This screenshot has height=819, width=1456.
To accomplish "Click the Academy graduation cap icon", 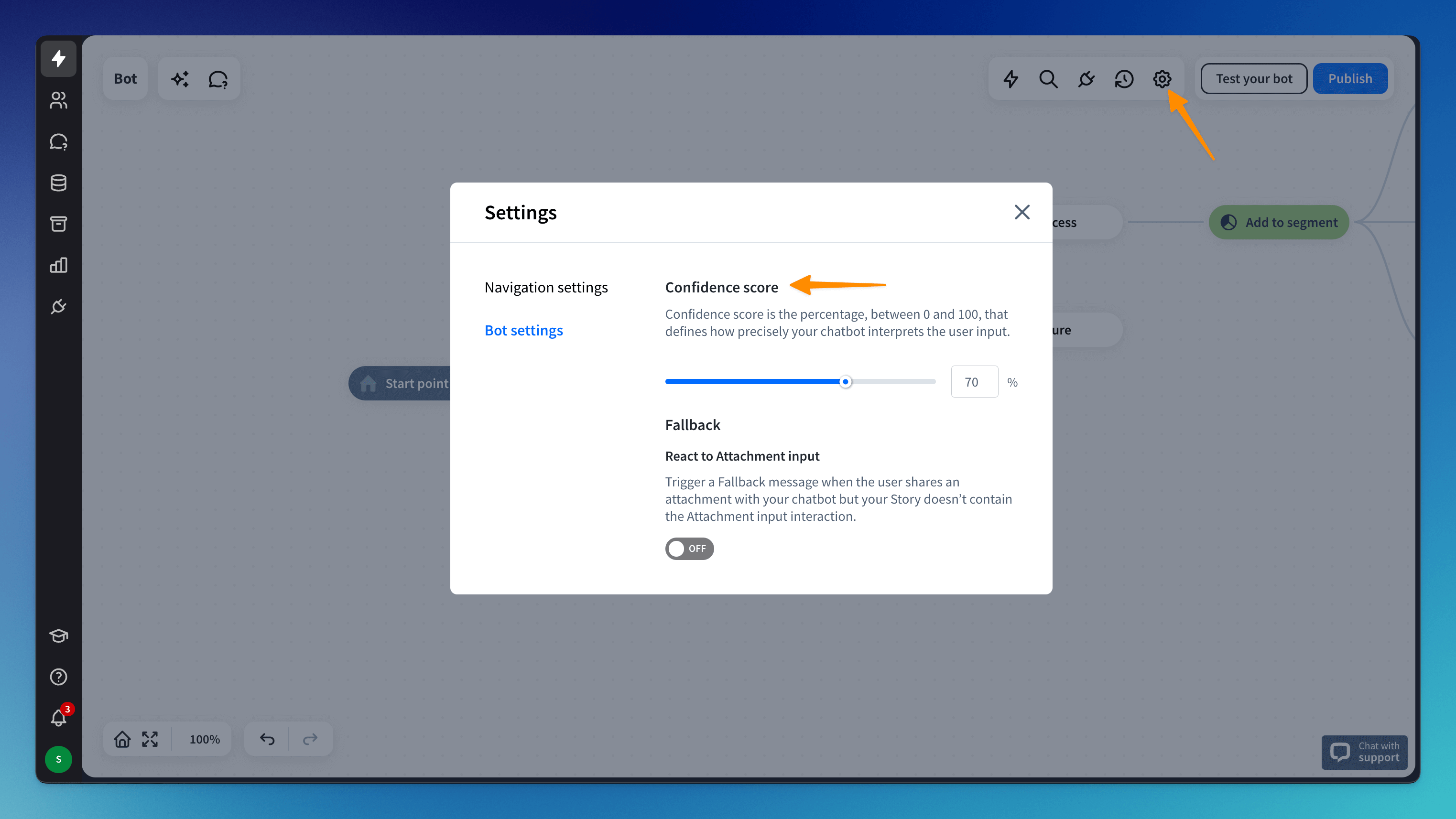I will pyautogui.click(x=58, y=636).
